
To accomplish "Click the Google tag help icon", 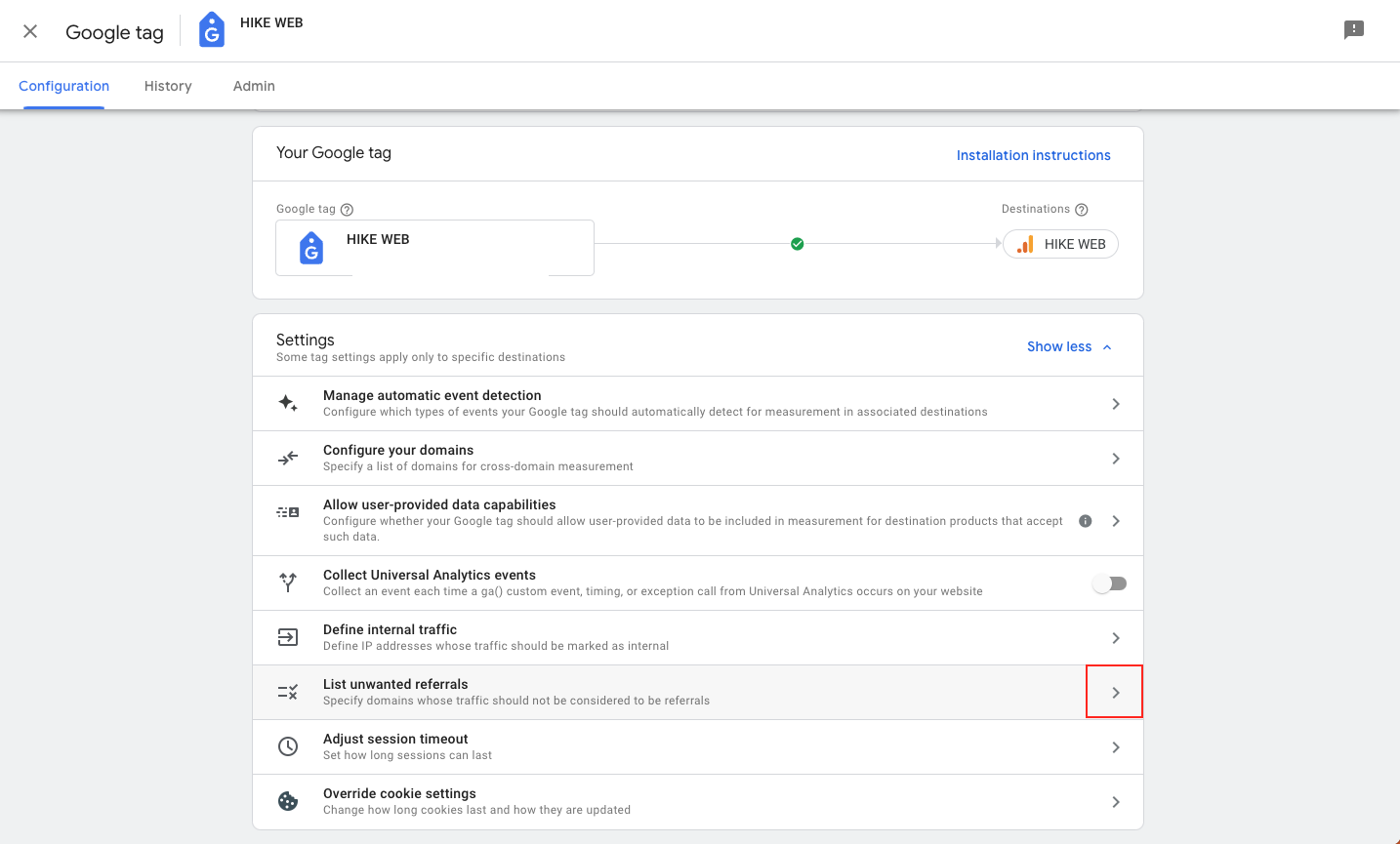I will pyautogui.click(x=347, y=210).
